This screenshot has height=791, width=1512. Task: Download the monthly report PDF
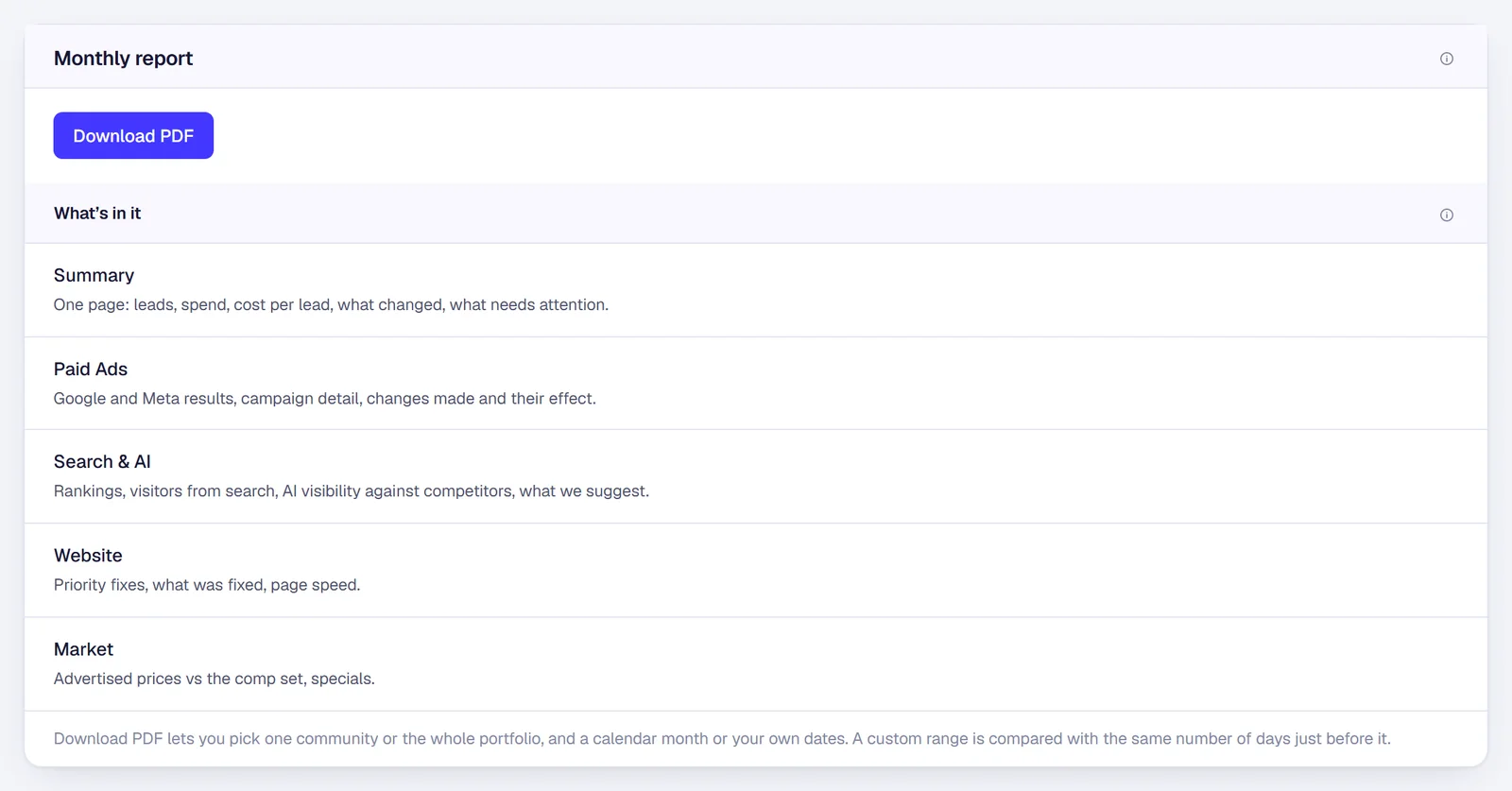(133, 135)
